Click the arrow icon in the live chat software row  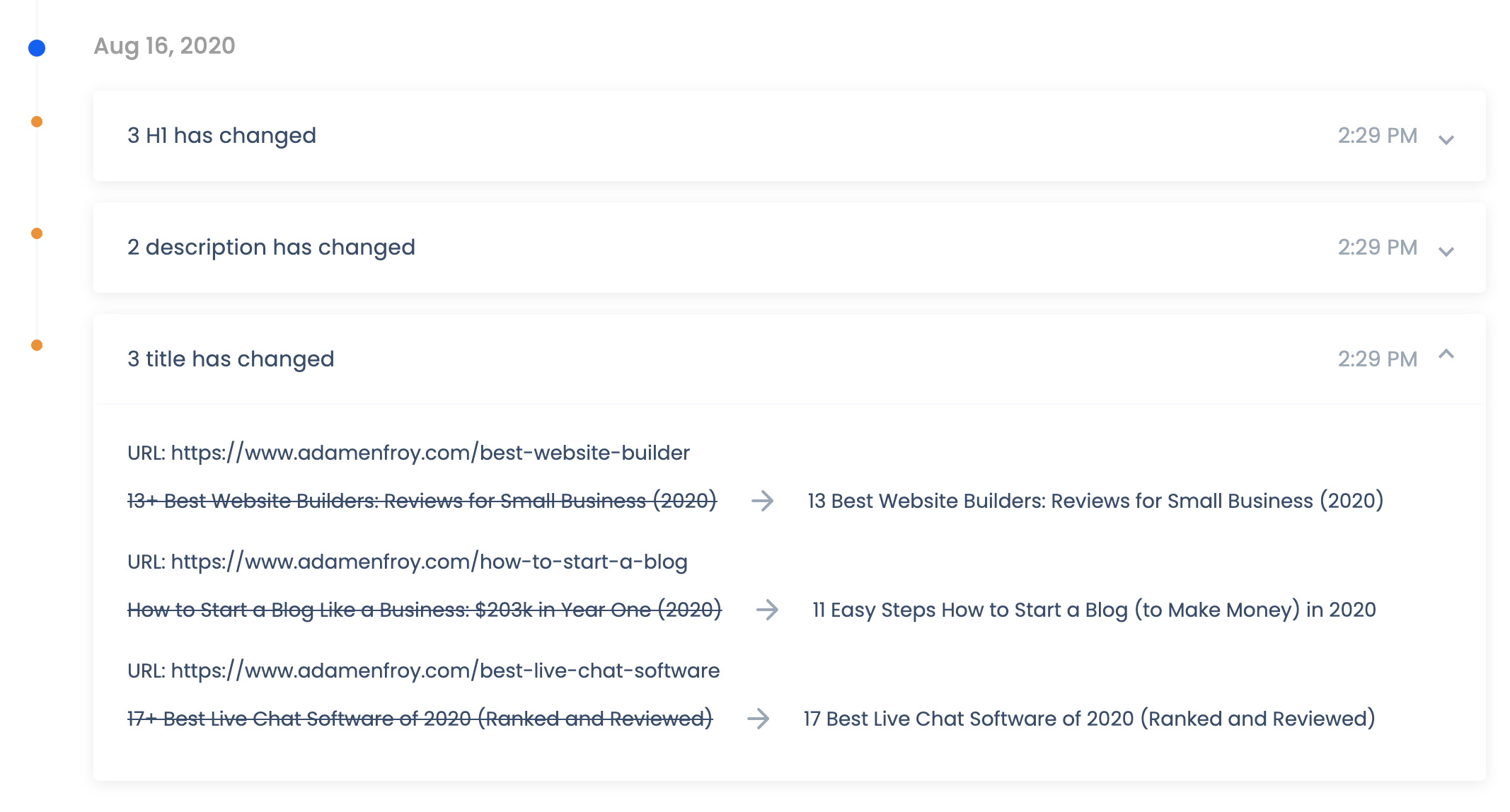758,719
